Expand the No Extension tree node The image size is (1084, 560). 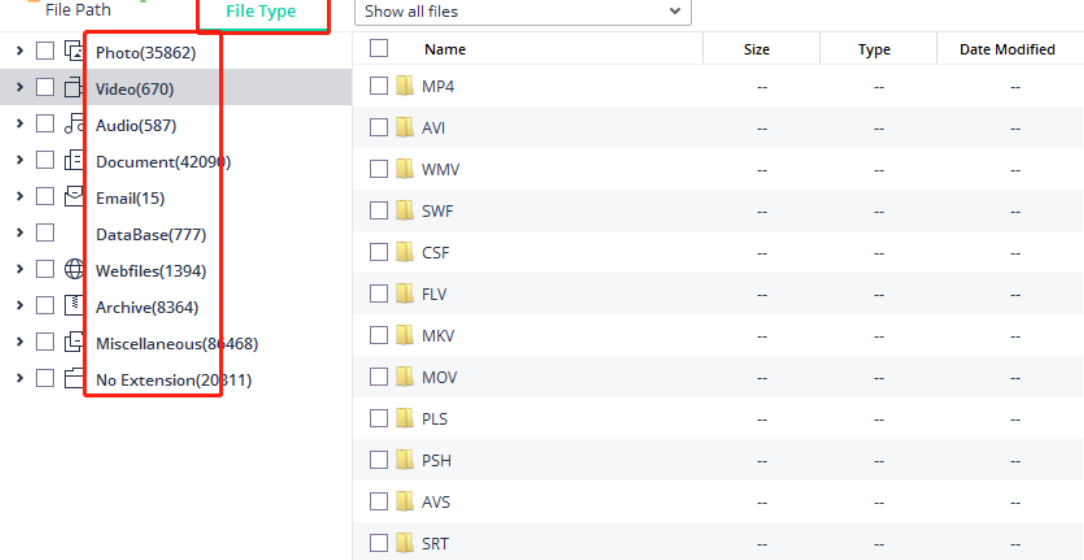click(x=19, y=379)
